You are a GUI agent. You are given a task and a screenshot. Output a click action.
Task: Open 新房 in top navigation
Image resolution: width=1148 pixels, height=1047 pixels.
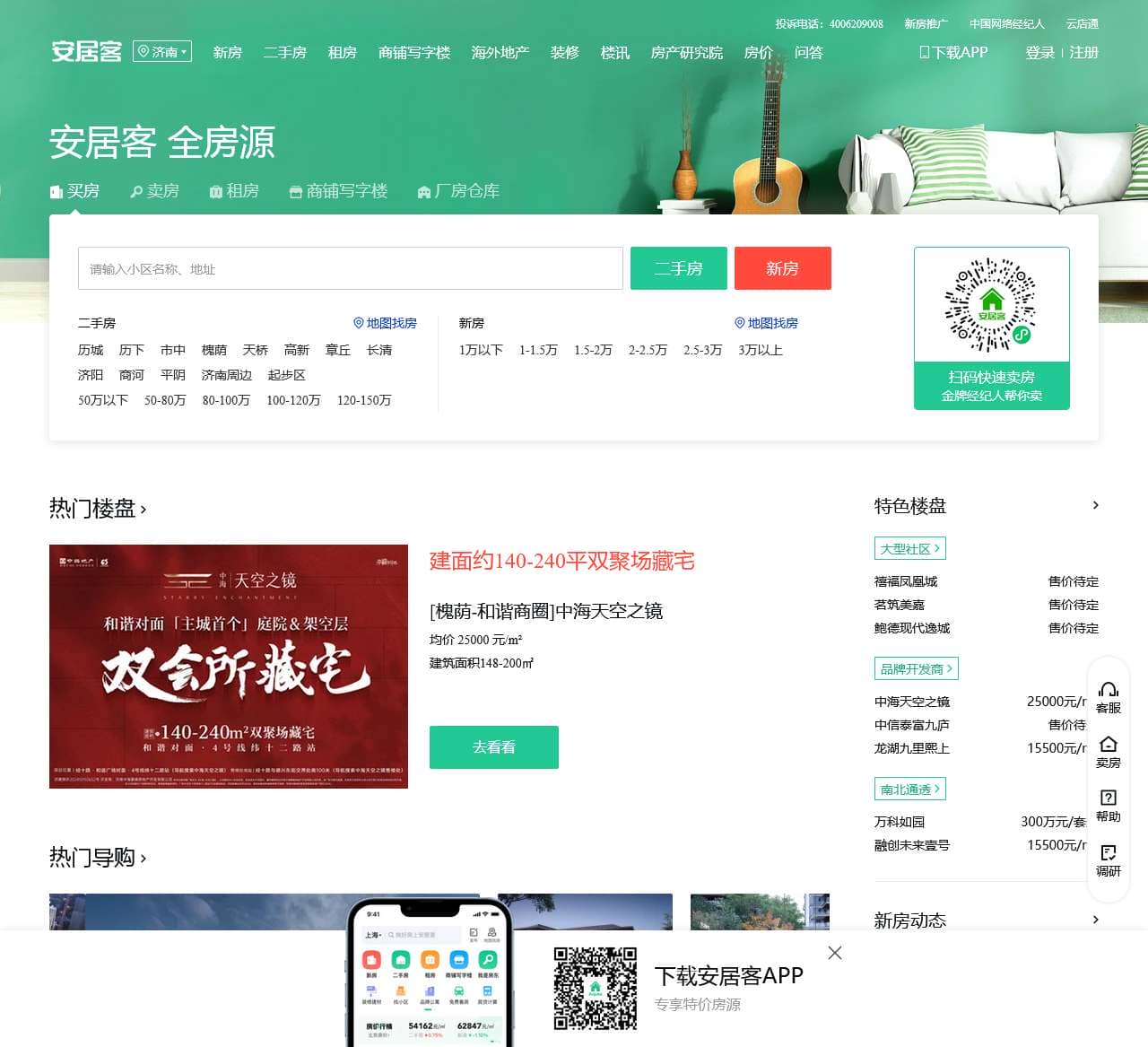point(227,53)
